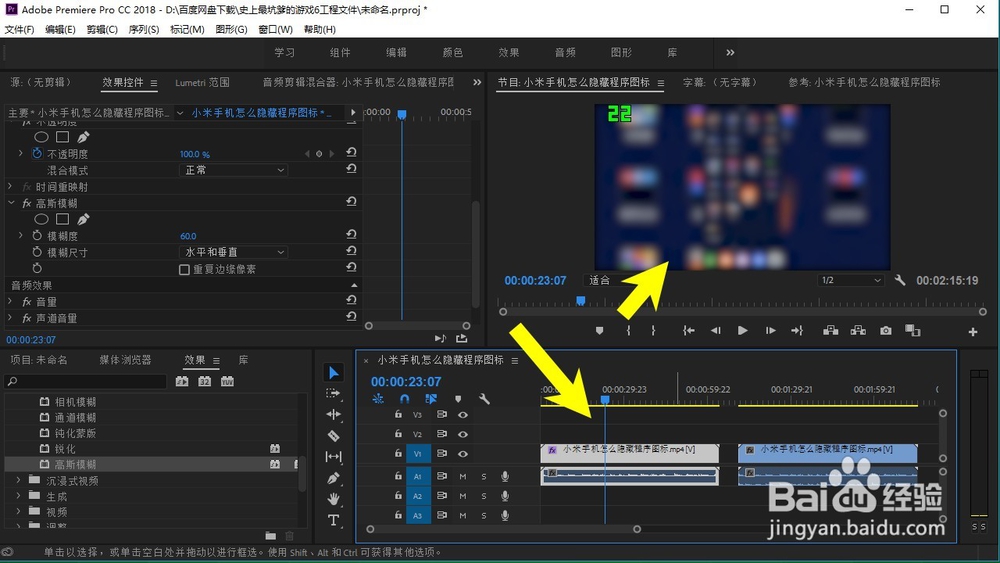The image size is (1000, 563).
Task: Select the Type tool
Action: 334,520
